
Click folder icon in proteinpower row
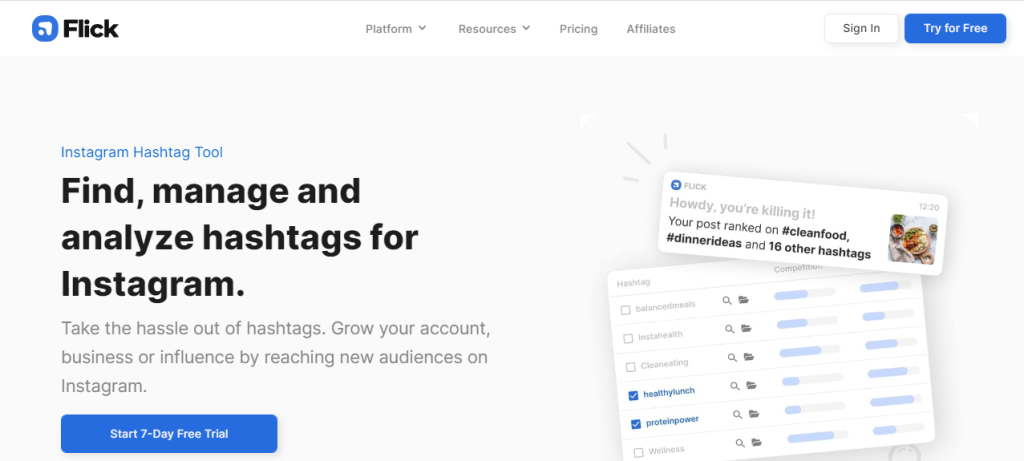click(x=754, y=414)
